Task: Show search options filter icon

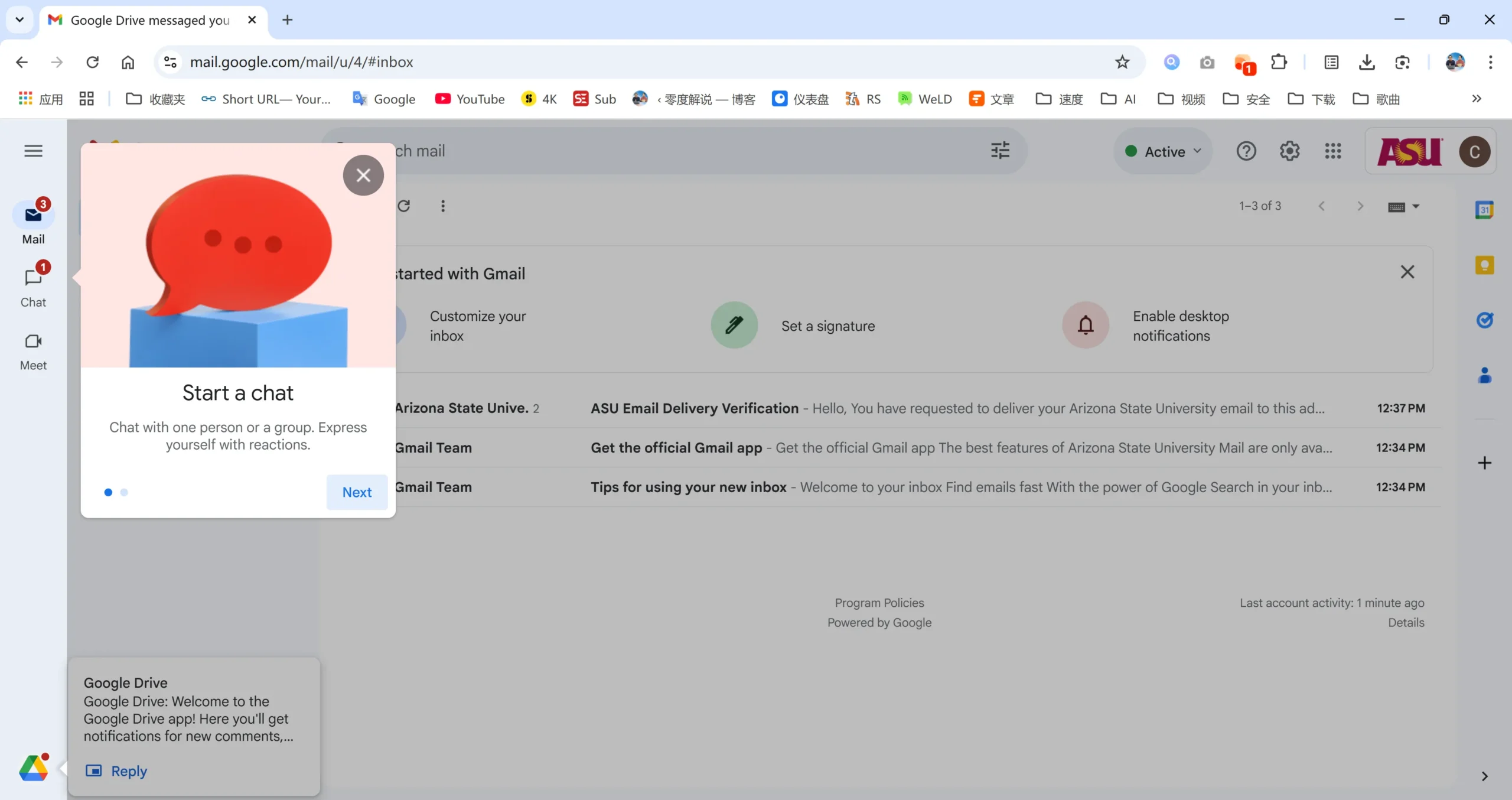Action: coord(1000,151)
